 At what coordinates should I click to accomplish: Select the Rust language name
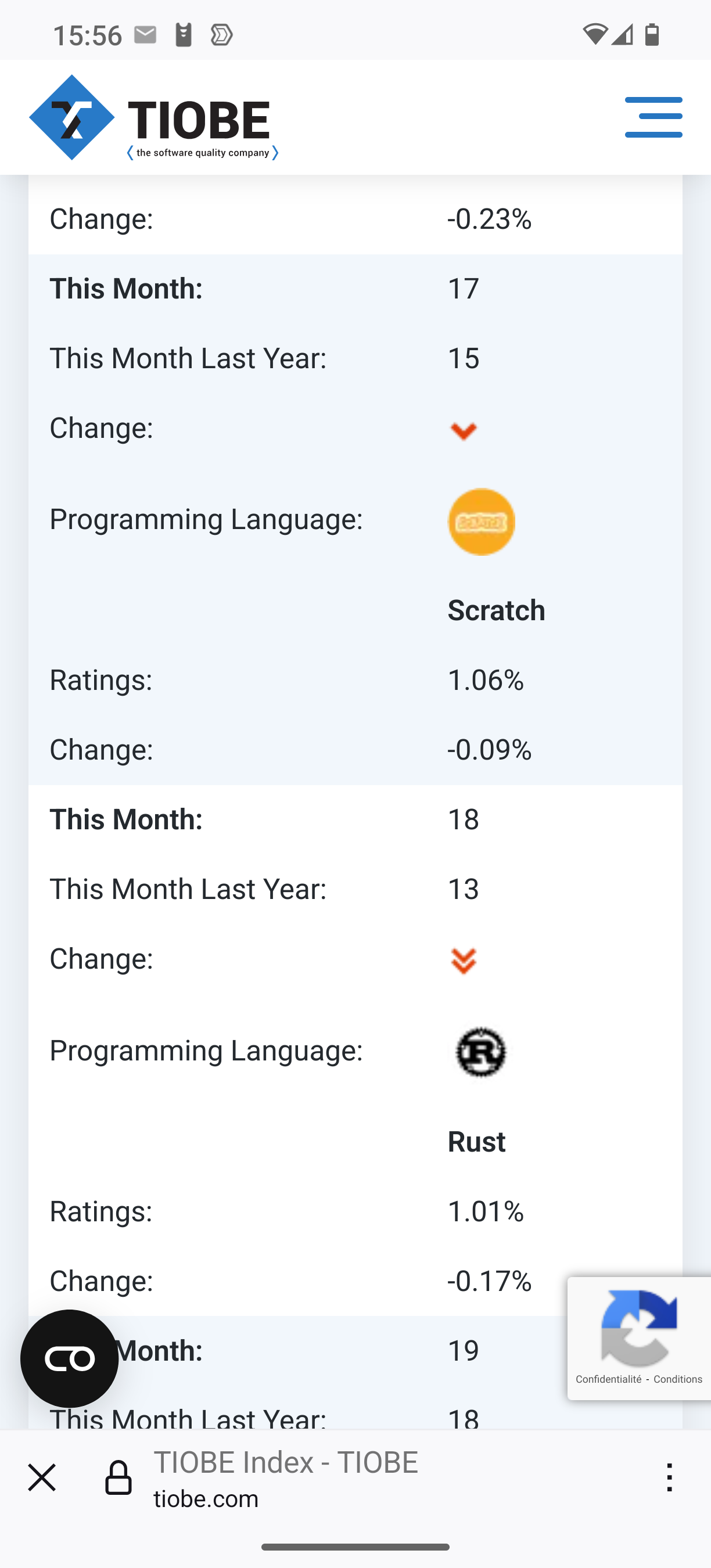[x=476, y=1142]
